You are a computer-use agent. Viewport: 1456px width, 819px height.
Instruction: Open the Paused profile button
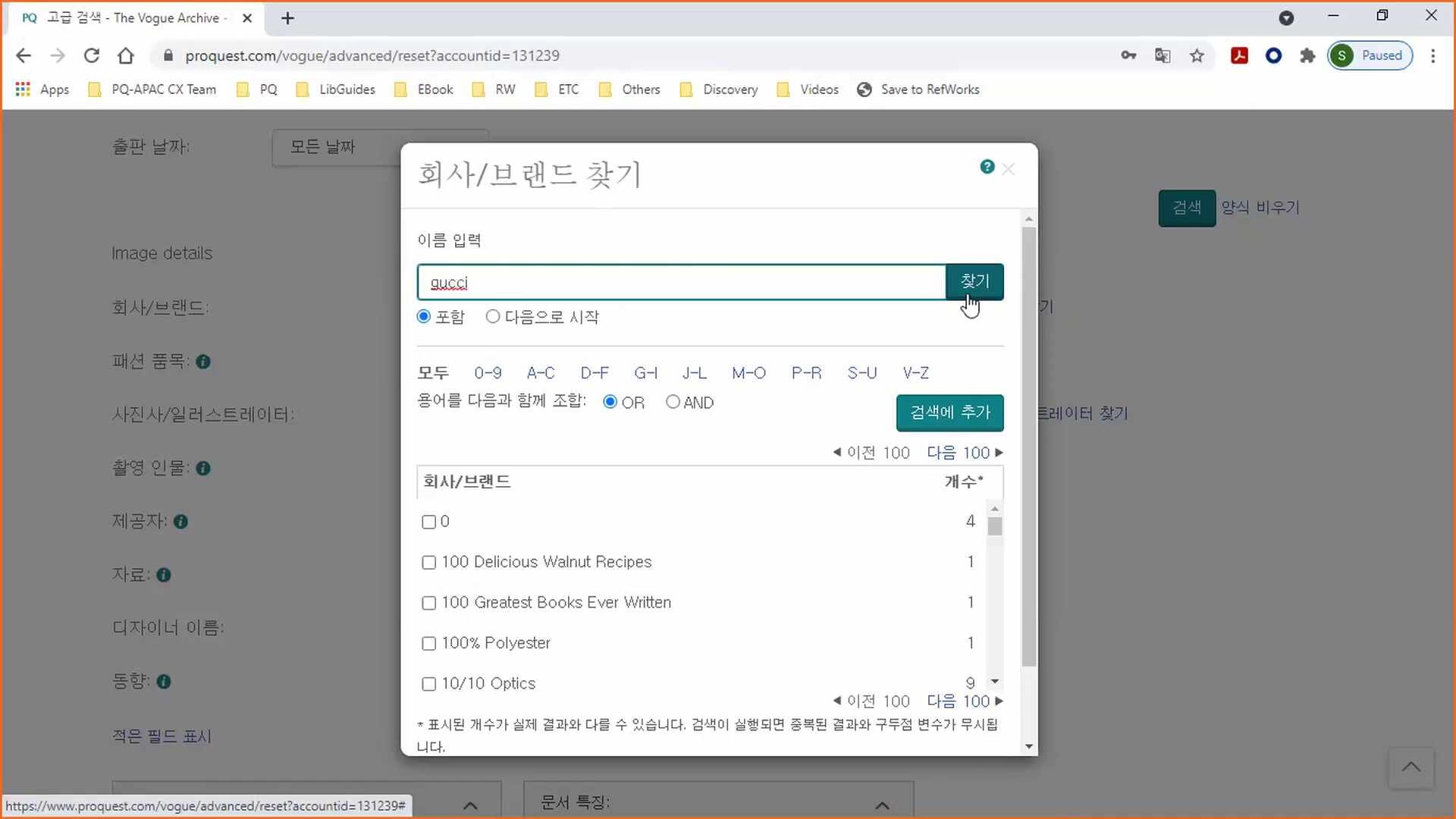[1370, 55]
